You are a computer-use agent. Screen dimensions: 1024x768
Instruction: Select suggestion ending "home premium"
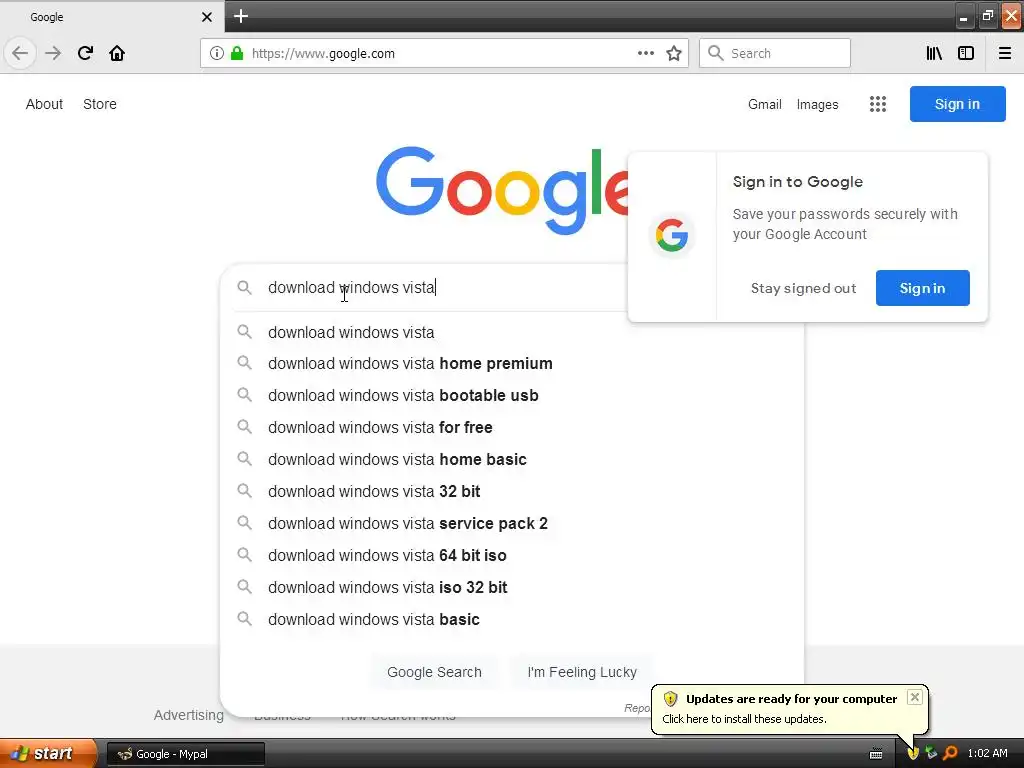pos(512,364)
